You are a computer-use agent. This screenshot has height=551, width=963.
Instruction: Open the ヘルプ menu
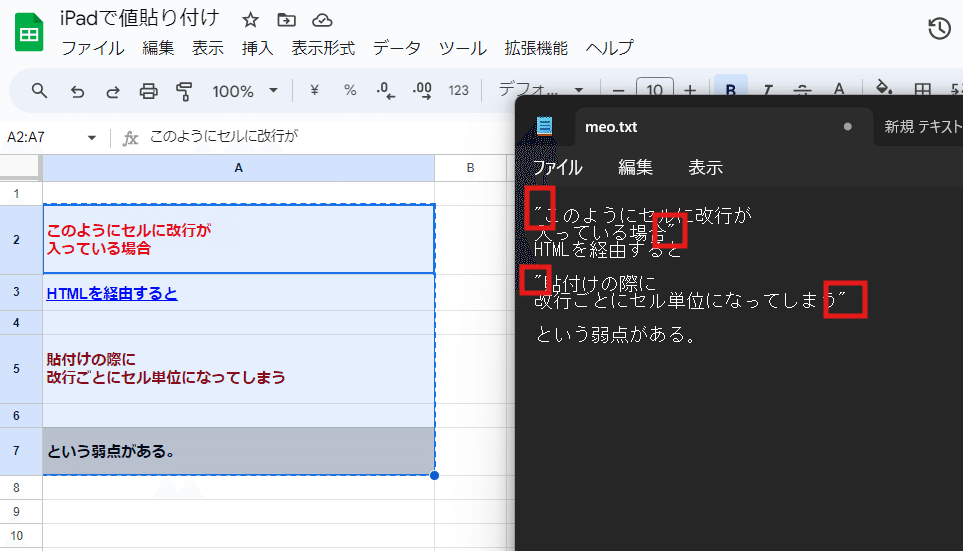tap(609, 48)
